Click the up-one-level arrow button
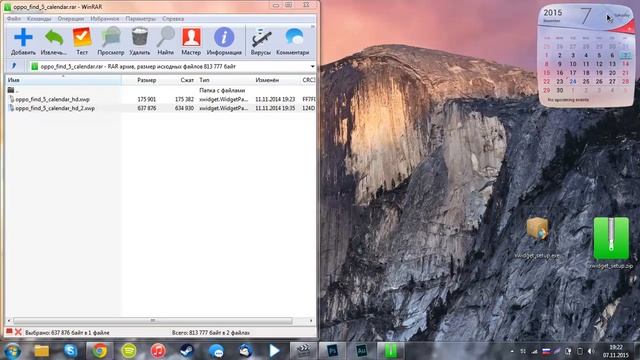Image resolution: width=640 pixels, height=360 pixels. click(x=14, y=66)
